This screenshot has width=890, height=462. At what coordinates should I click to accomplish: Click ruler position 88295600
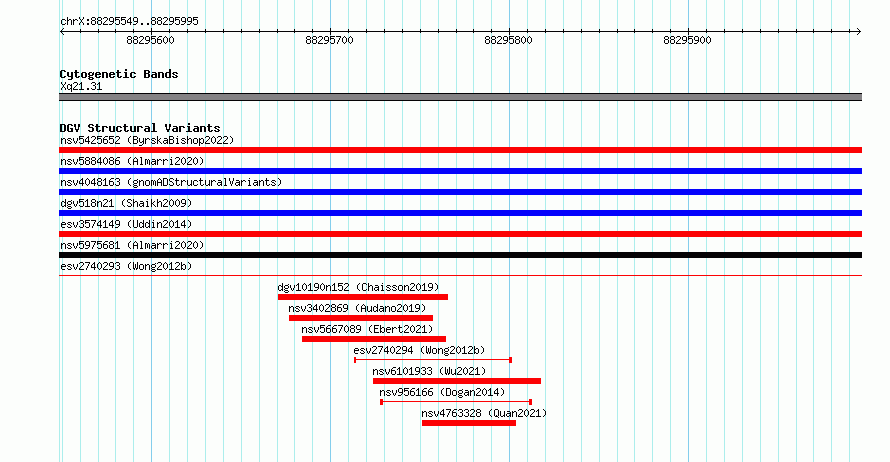point(150,40)
